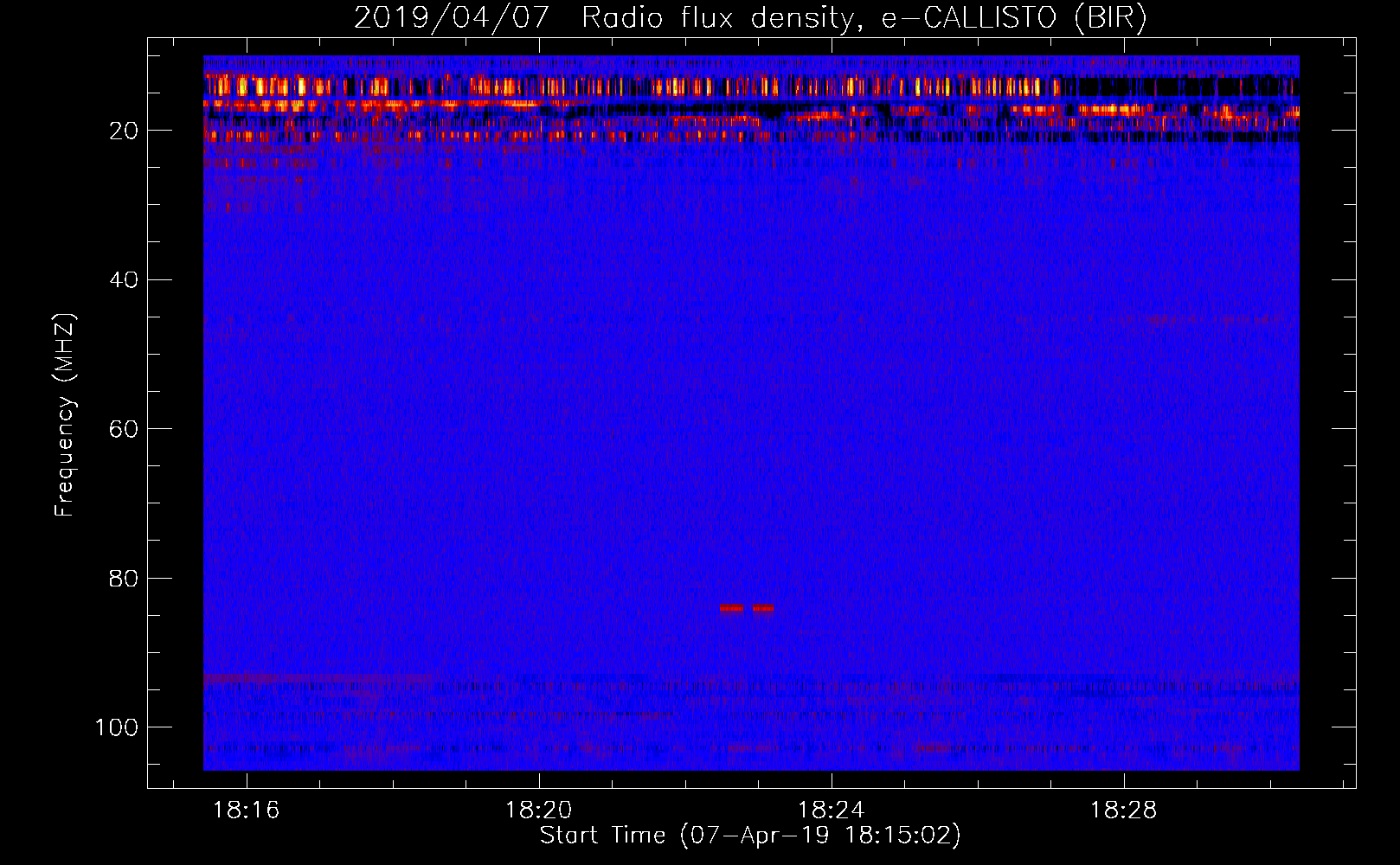Image resolution: width=1400 pixels, height=865 pixels.
Task: Click the 18:28 time tick label
Action: (1123, 811)
